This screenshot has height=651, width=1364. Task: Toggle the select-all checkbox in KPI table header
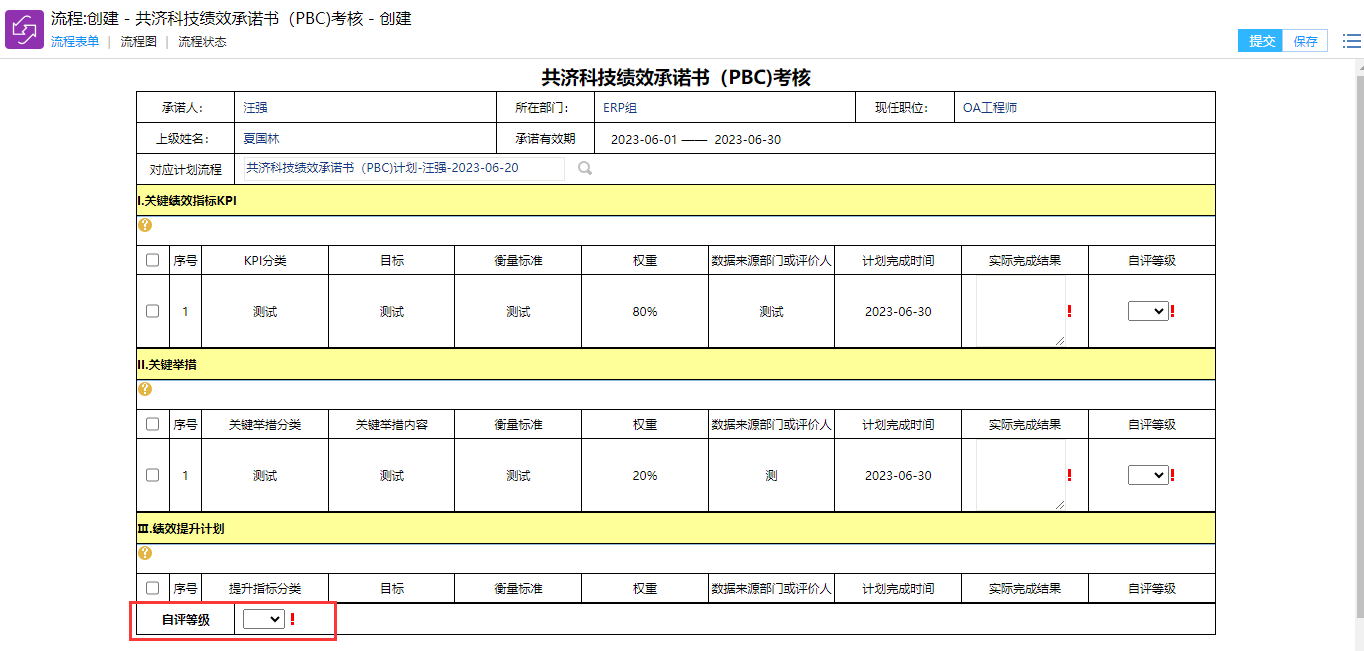tap(152, 260)
